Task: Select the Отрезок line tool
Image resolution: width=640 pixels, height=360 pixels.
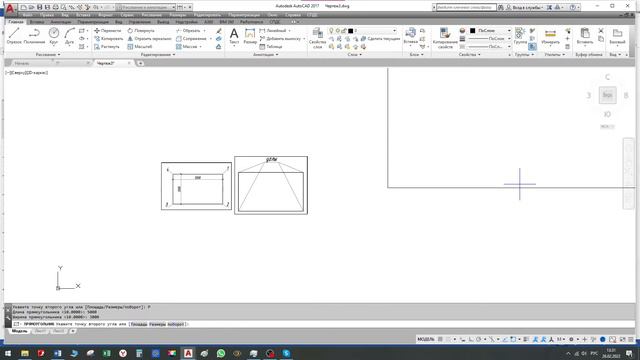Action: (x=14, y=36)
